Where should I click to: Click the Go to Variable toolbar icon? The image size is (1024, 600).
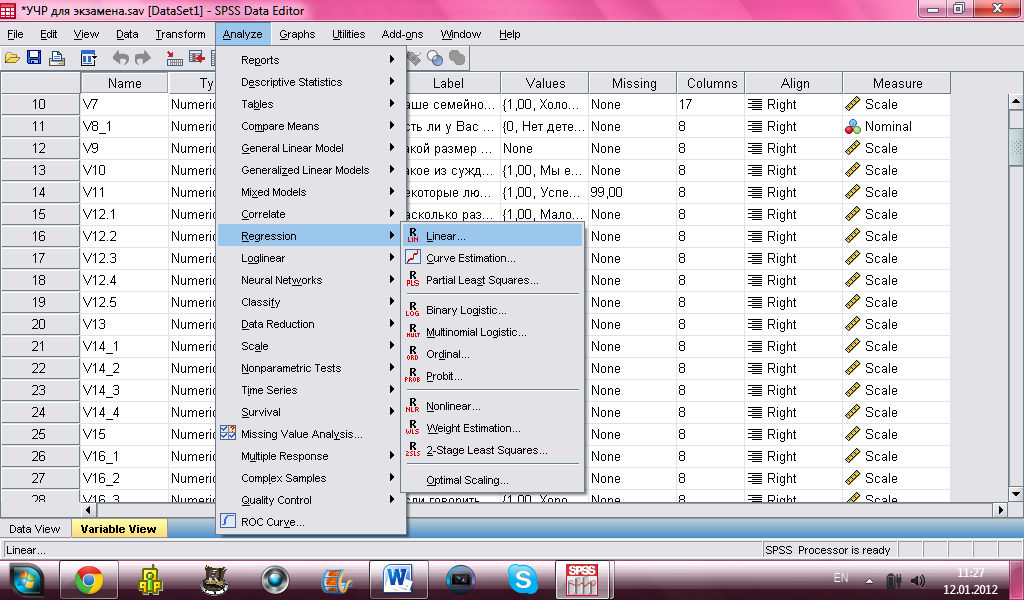(x=197, y=58)
